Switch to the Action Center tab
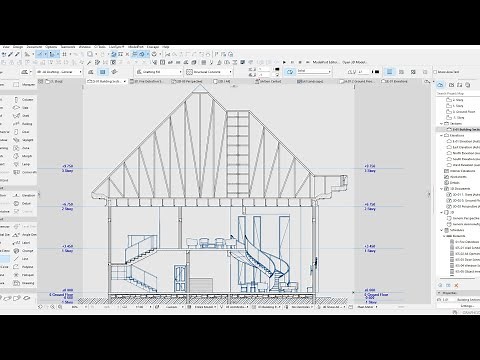The height and width of the screenshot is (360, 480). [269, 81]
